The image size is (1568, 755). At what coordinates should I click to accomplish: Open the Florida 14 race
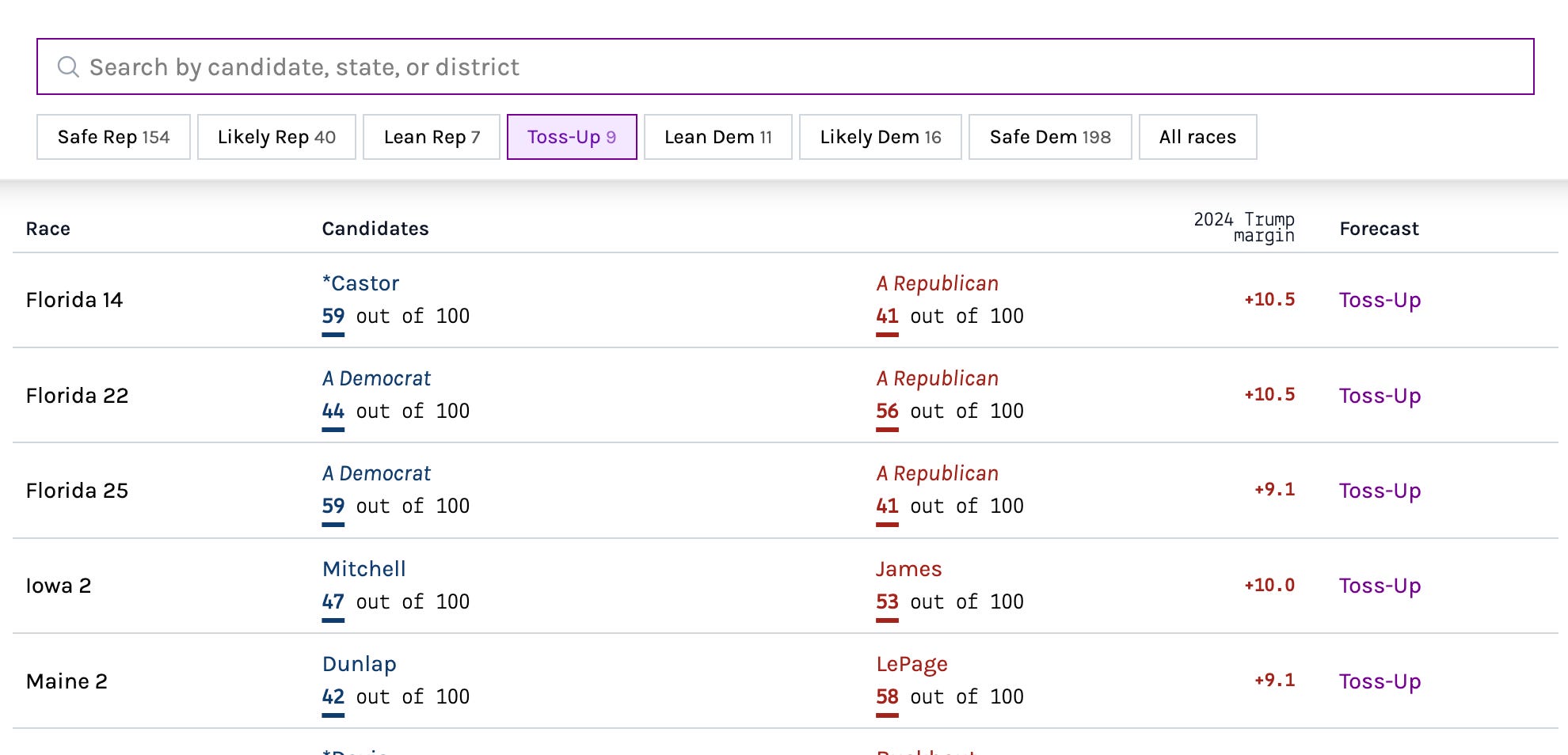[x=74, y=300]
